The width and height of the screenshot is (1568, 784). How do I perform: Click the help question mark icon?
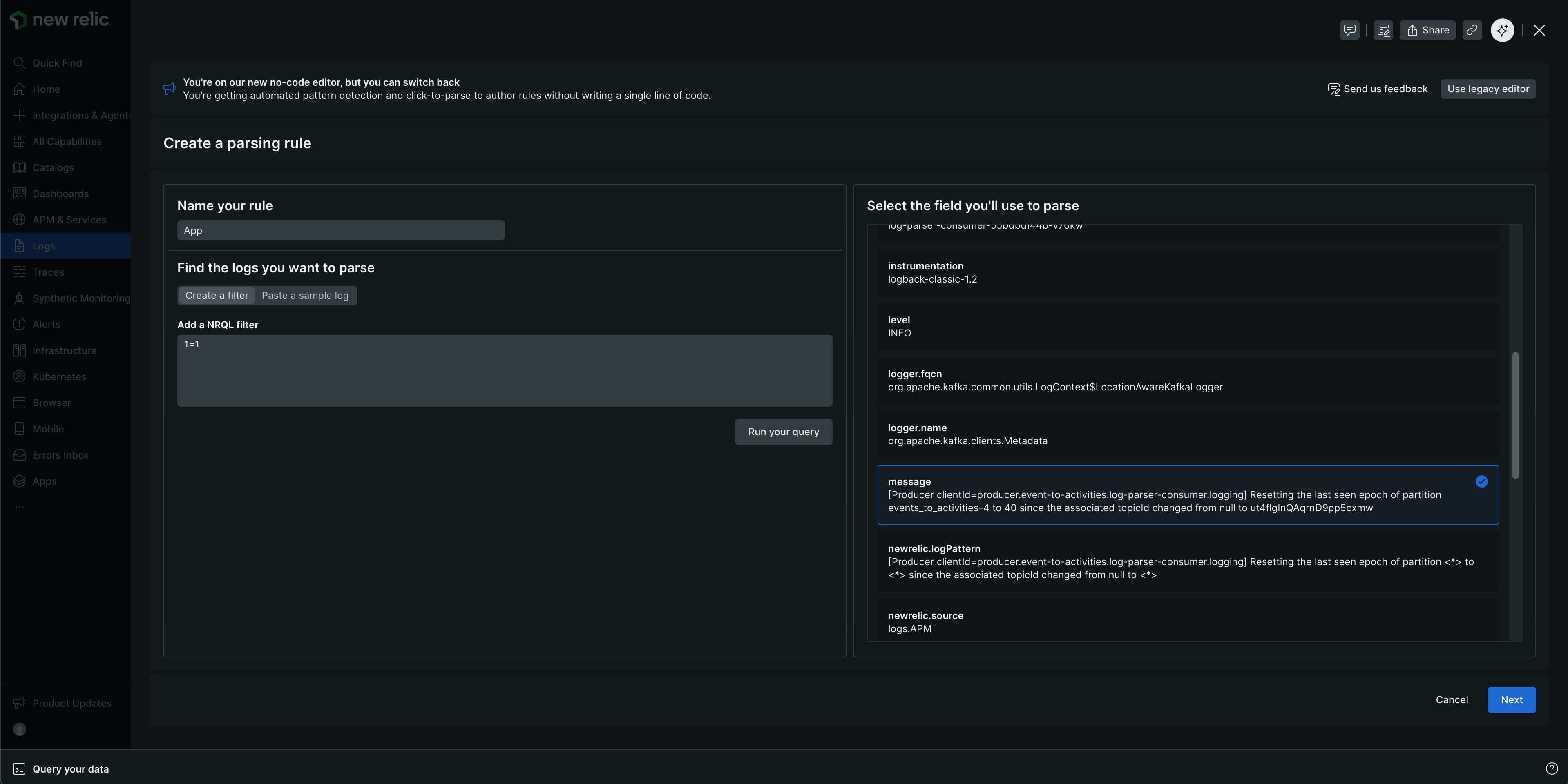(1552, 768)
